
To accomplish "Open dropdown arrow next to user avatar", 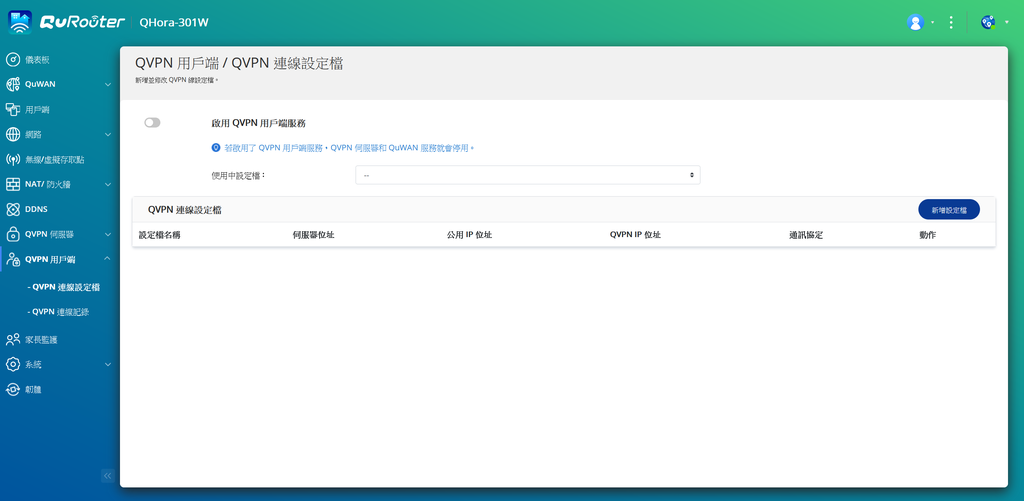I will [932, 22].
